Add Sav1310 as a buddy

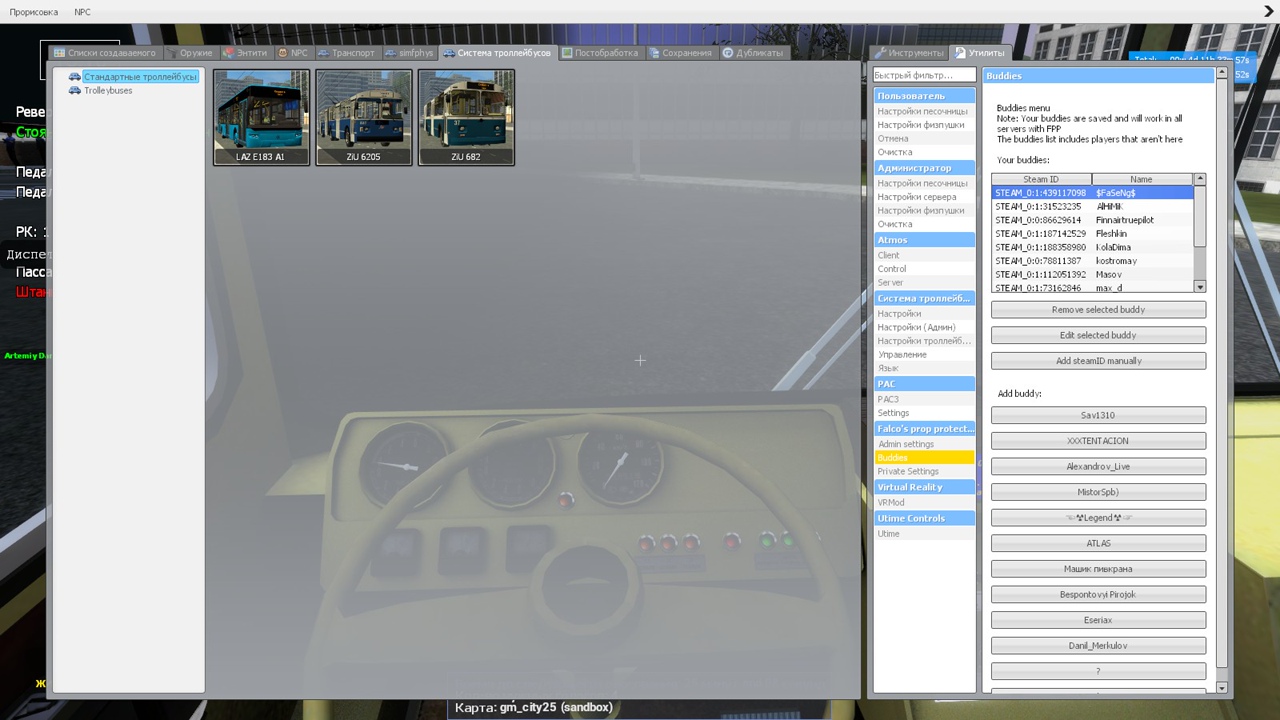(1098, 415)
